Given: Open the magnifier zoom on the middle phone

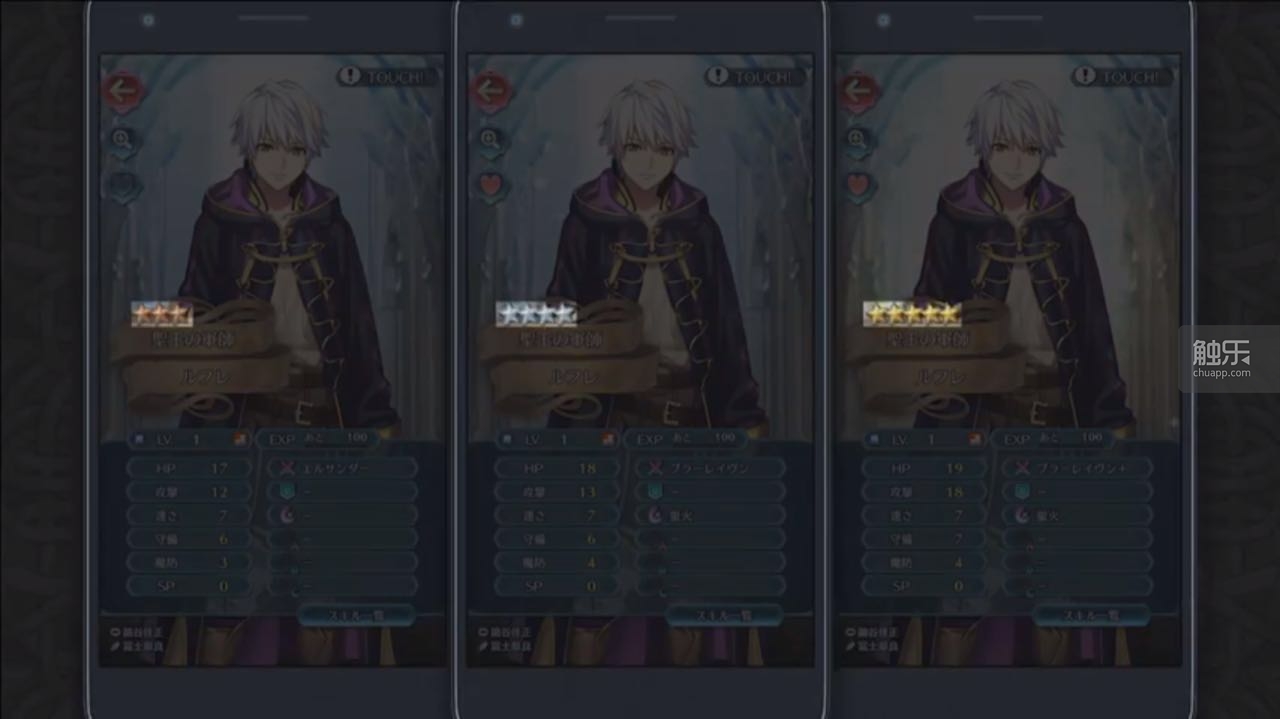Looking at the screenshot, I should pyautogui.click(x=489, y=141).
